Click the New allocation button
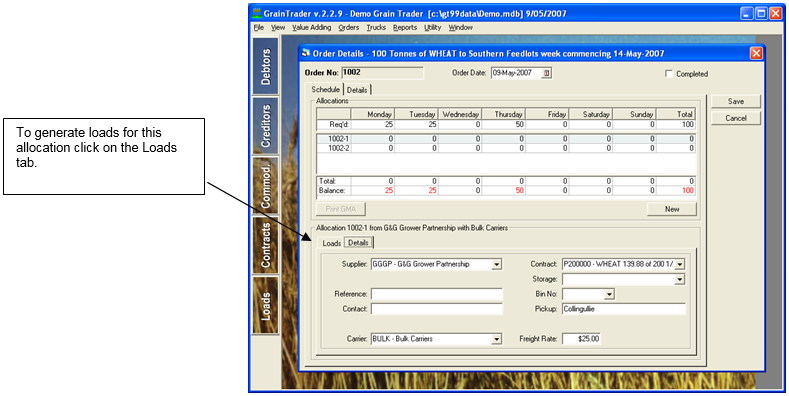Image resolution: width=789 pixels, height=396 pixels. pyautogui.click(x=672, y=209)
